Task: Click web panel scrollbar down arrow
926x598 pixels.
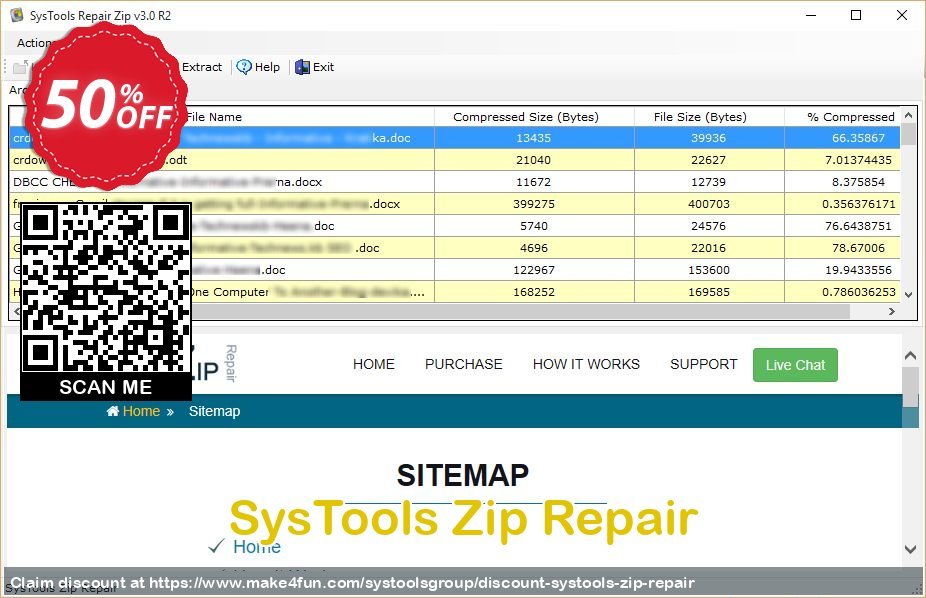Action: point(910,549)
